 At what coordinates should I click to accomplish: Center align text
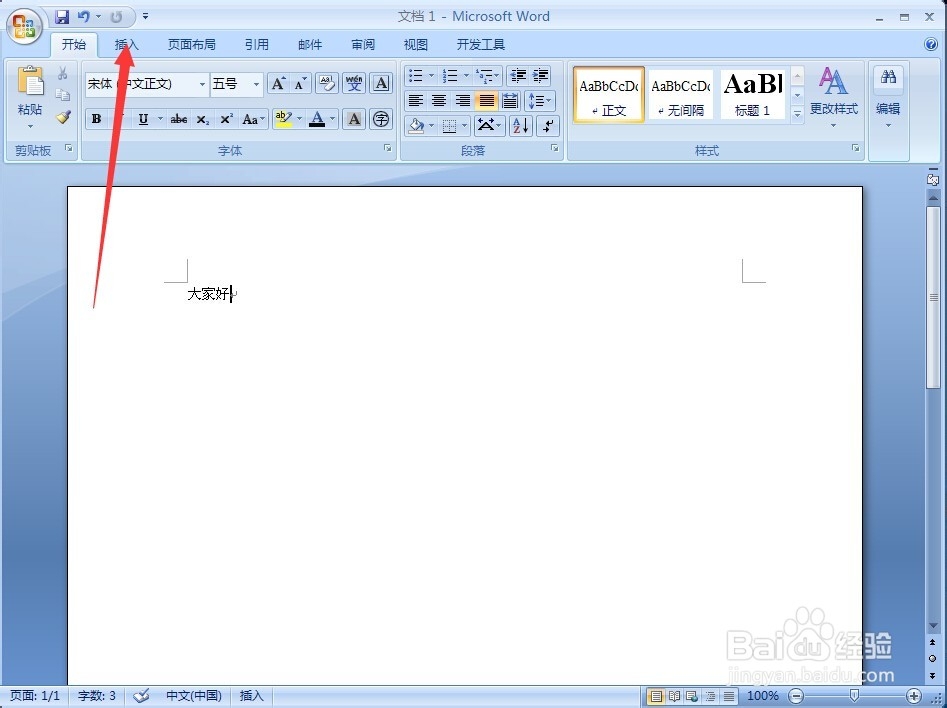439,100
